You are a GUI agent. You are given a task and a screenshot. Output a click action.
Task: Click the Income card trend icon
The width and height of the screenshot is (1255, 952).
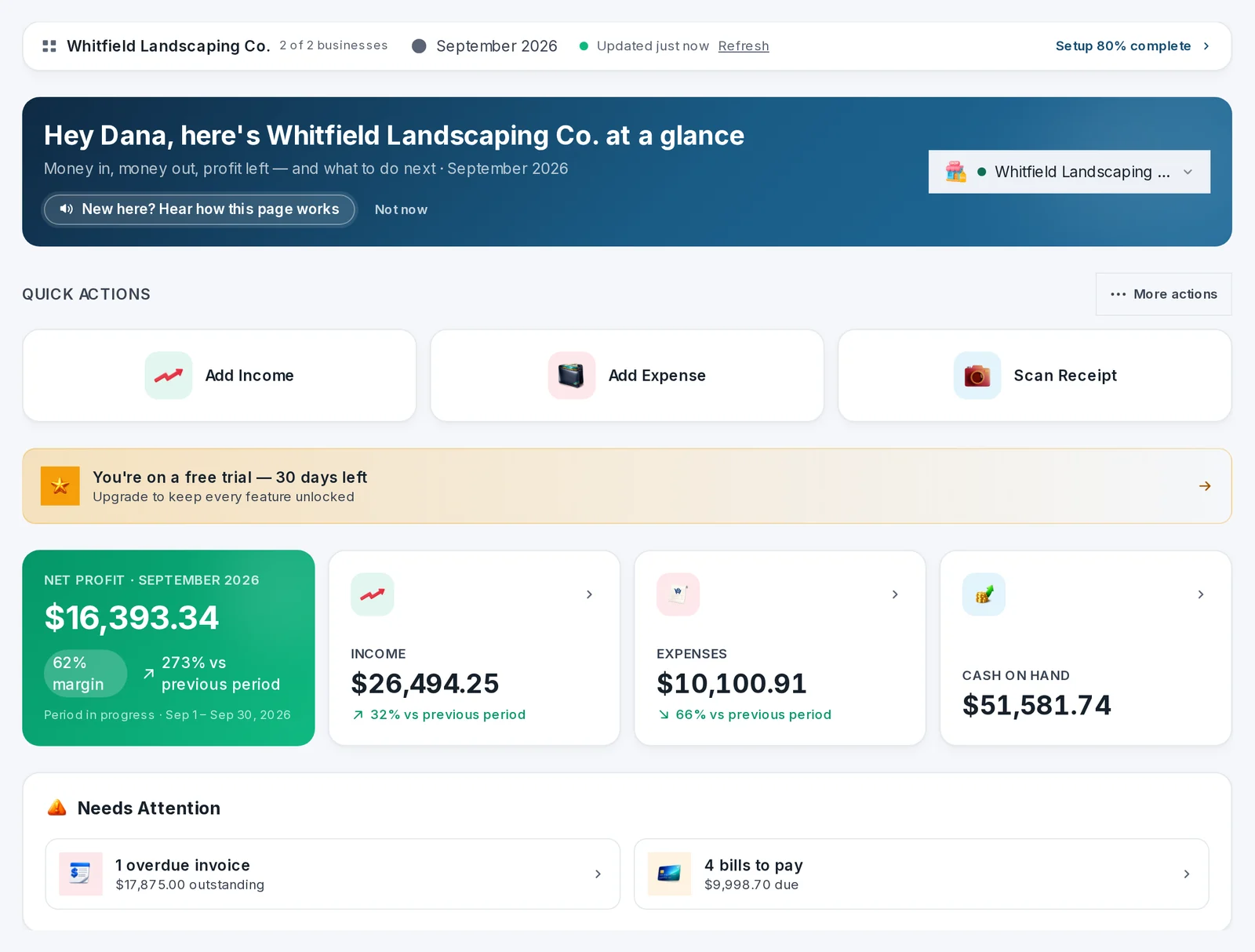(373, 594)
